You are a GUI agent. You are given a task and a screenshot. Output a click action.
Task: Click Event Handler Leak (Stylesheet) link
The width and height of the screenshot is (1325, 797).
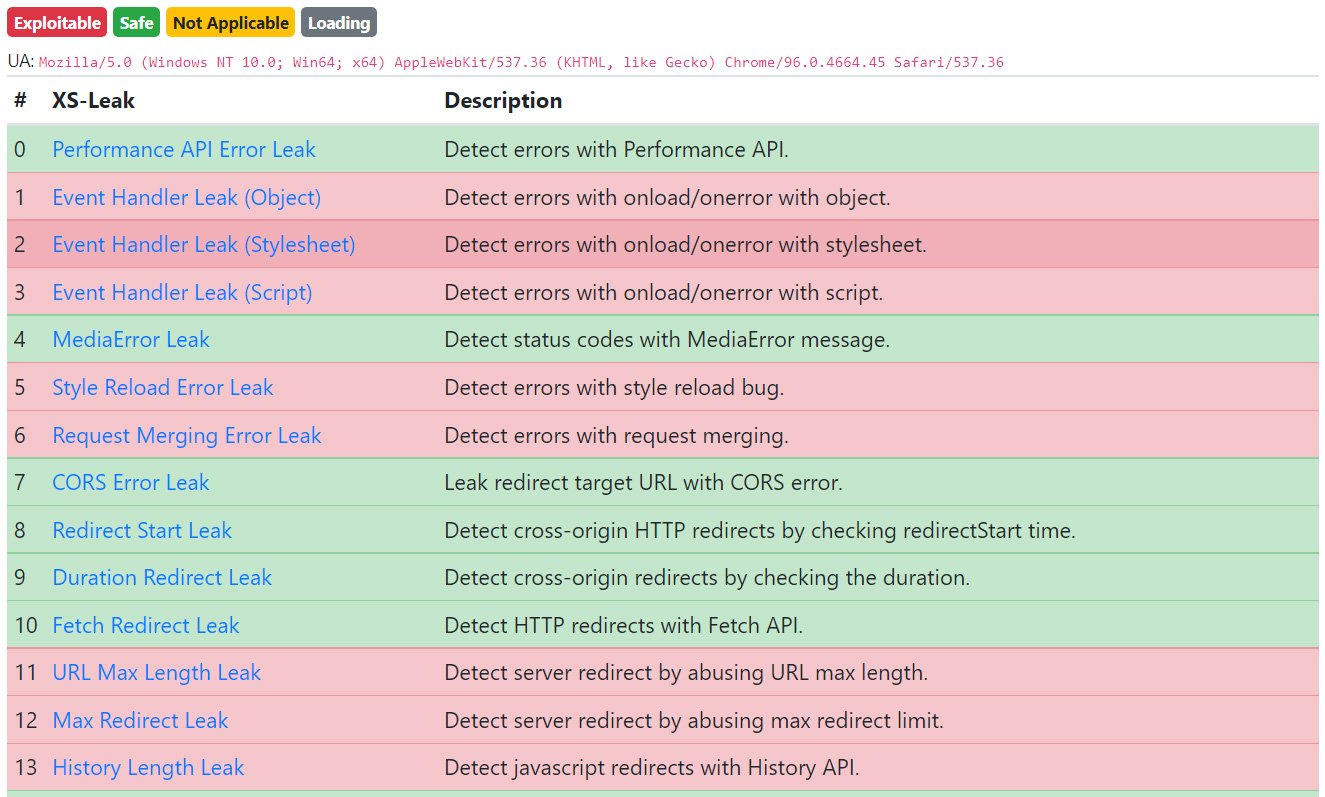204,245
